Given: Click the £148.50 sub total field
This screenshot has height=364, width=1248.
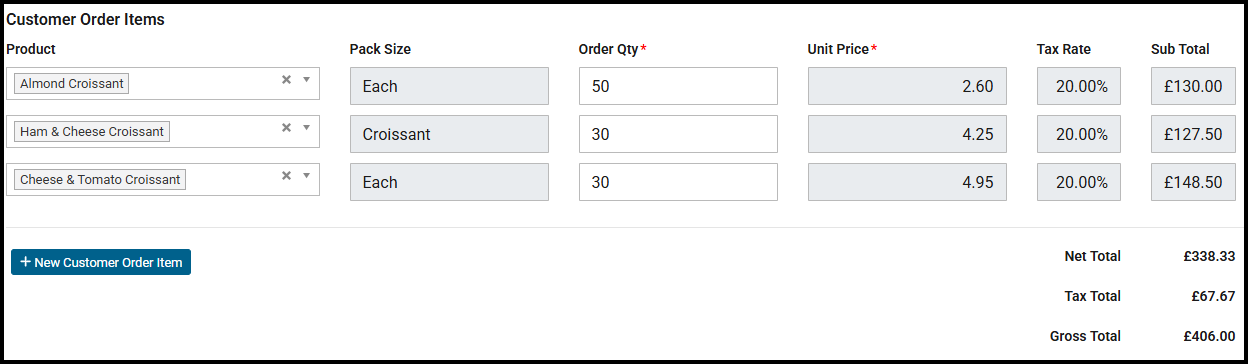Looking at the screenshot, I should pyautogui.click(x=1193, y=182).
